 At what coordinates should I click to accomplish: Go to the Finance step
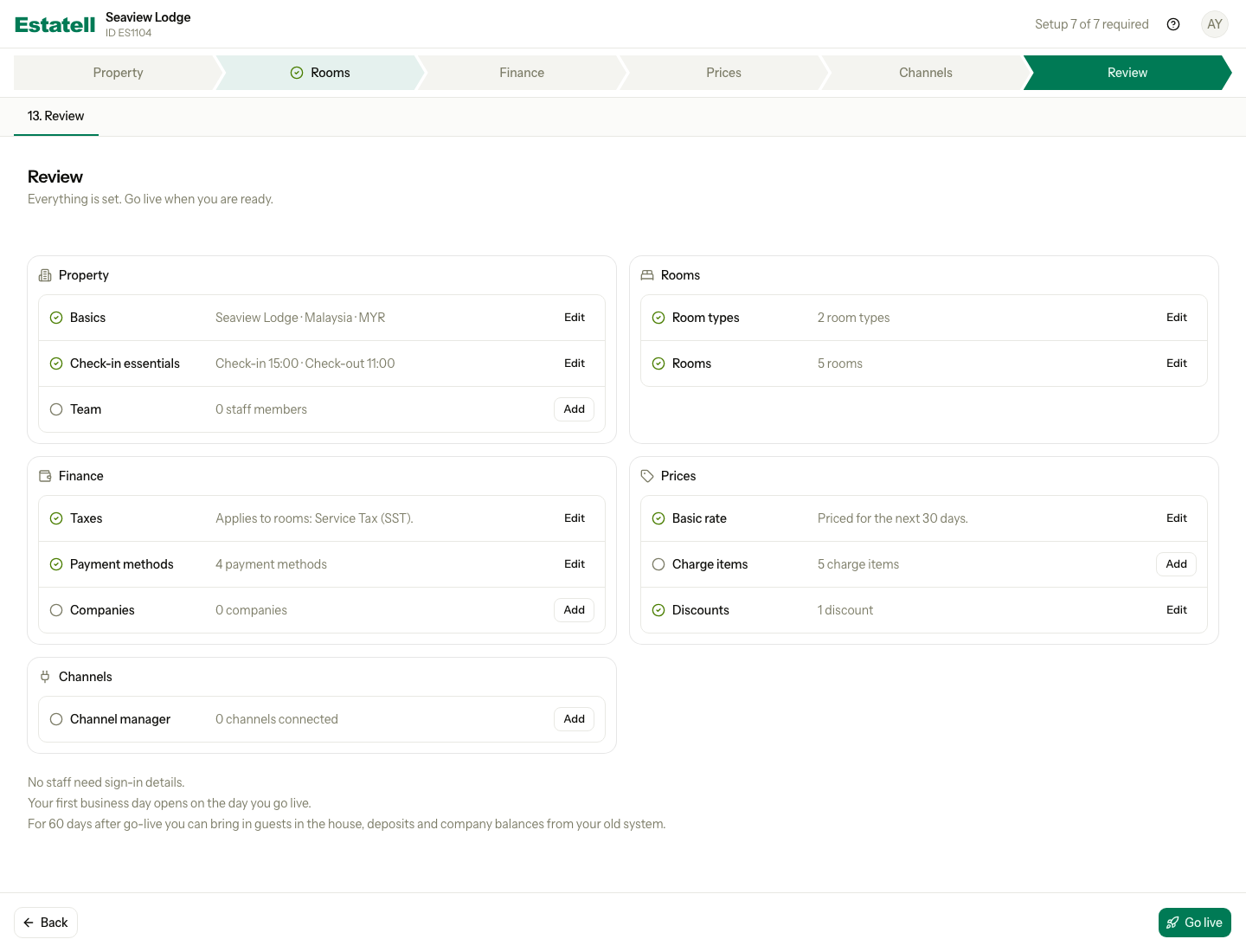pos(522,73)
